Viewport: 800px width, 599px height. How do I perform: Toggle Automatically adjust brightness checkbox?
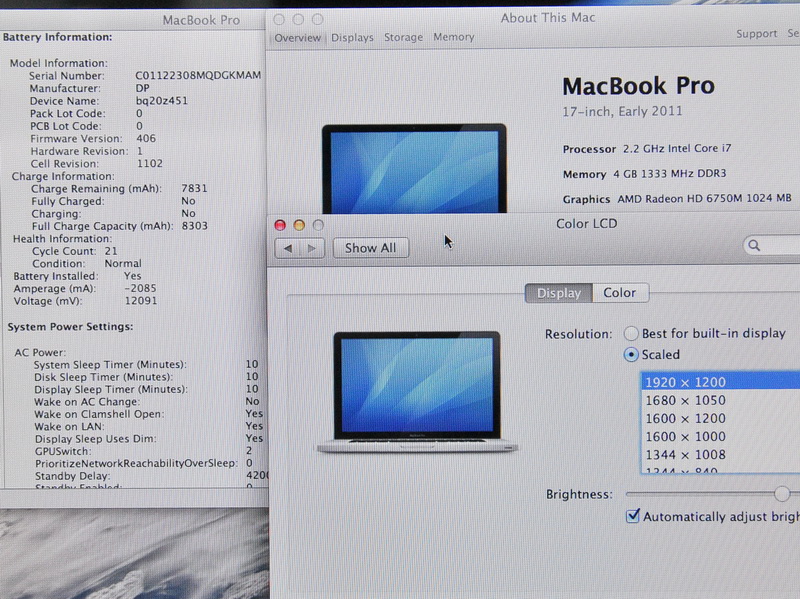pyautogui.click(x=632, y=516)
